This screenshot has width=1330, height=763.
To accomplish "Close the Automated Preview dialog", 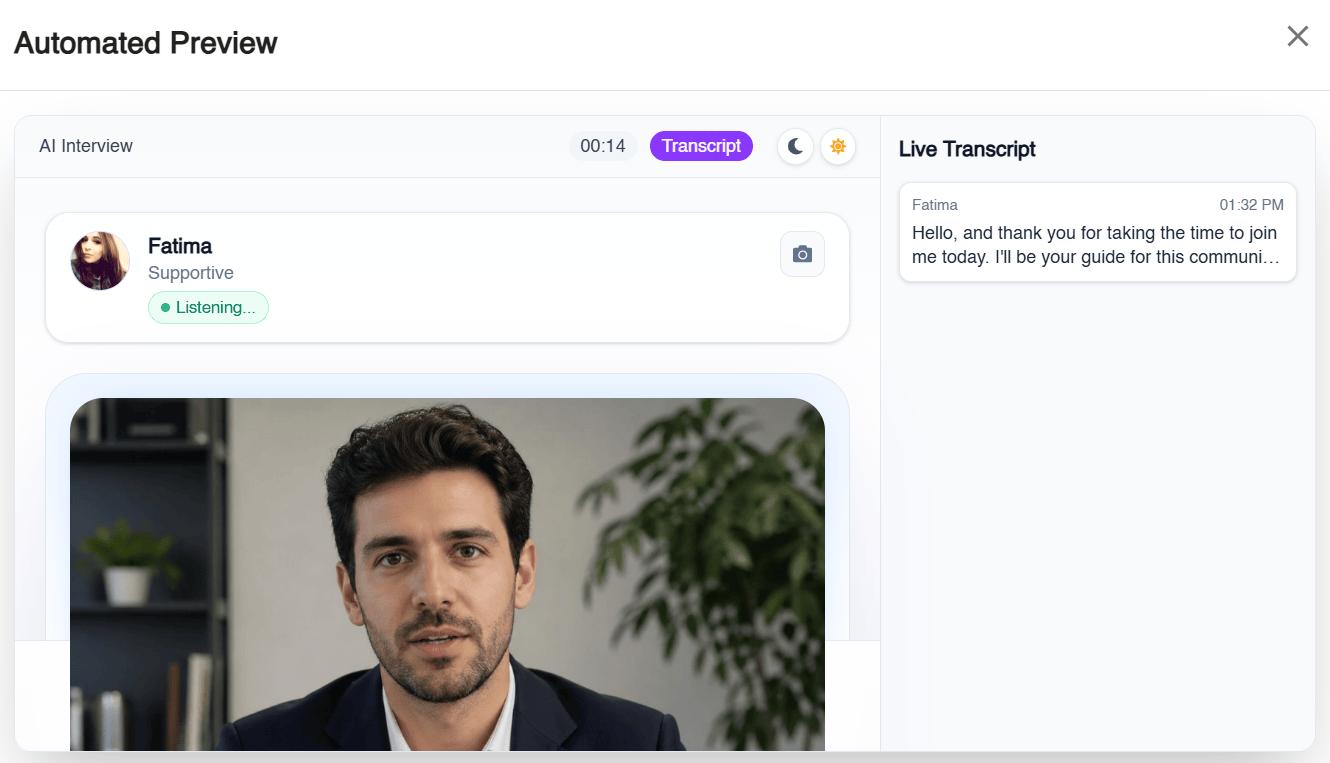I will tap(1297, 37).
